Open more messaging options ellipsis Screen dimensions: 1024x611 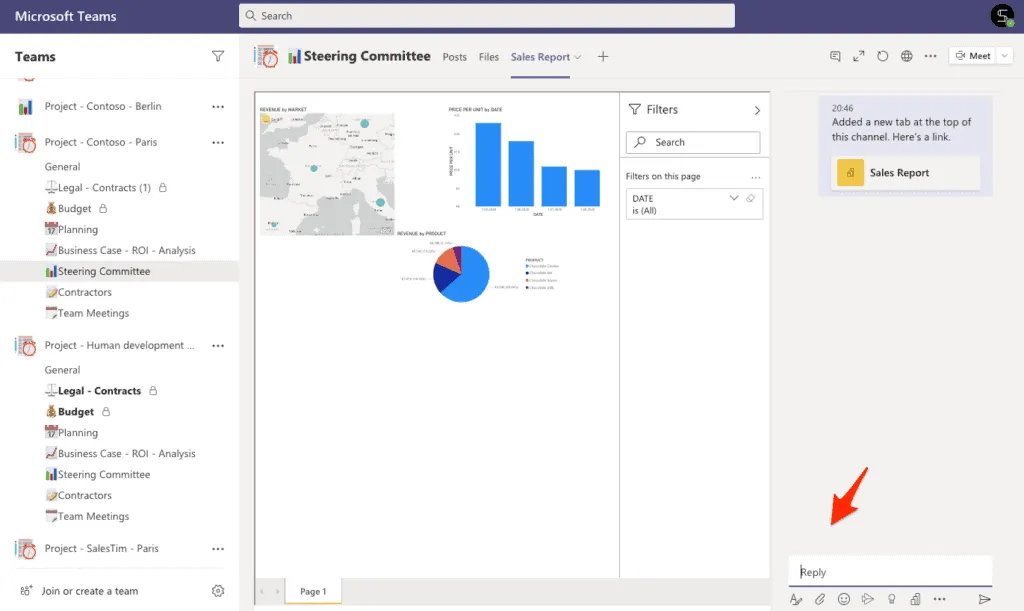point(940,599)
